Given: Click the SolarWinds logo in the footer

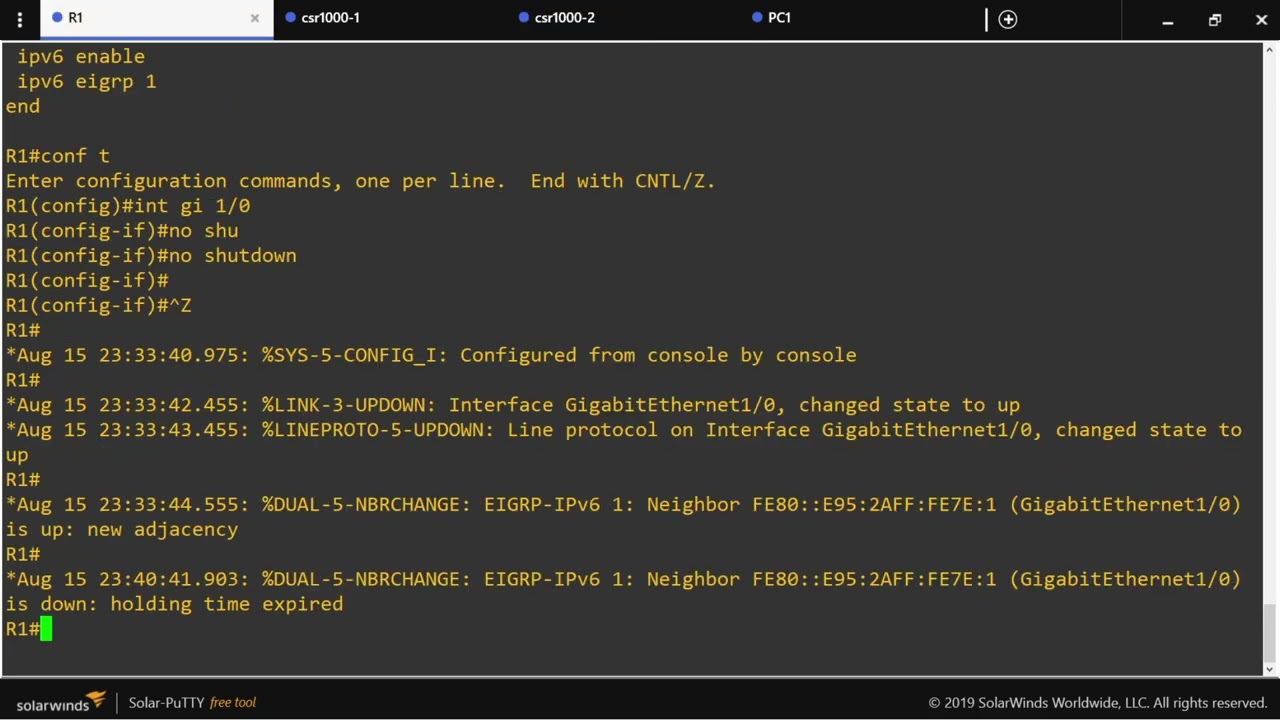Looking at the screenshot, I should click(61, 702).
